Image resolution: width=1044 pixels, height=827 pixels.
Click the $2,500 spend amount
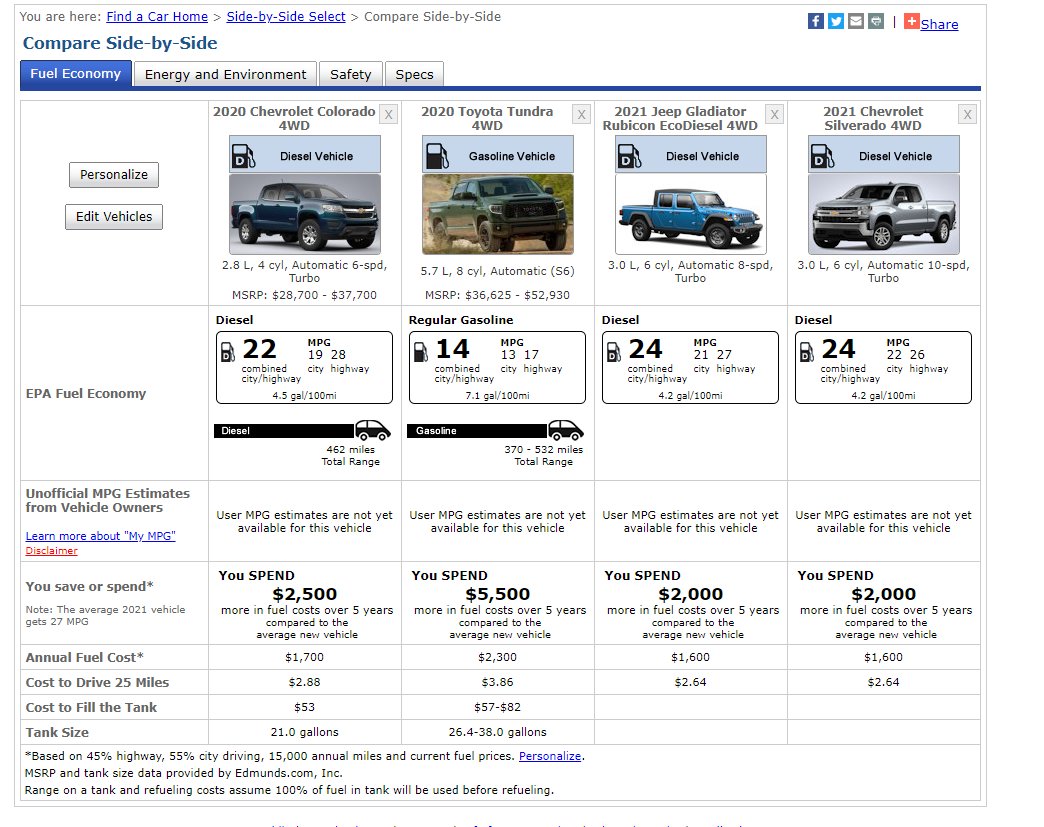coord(304,594)
